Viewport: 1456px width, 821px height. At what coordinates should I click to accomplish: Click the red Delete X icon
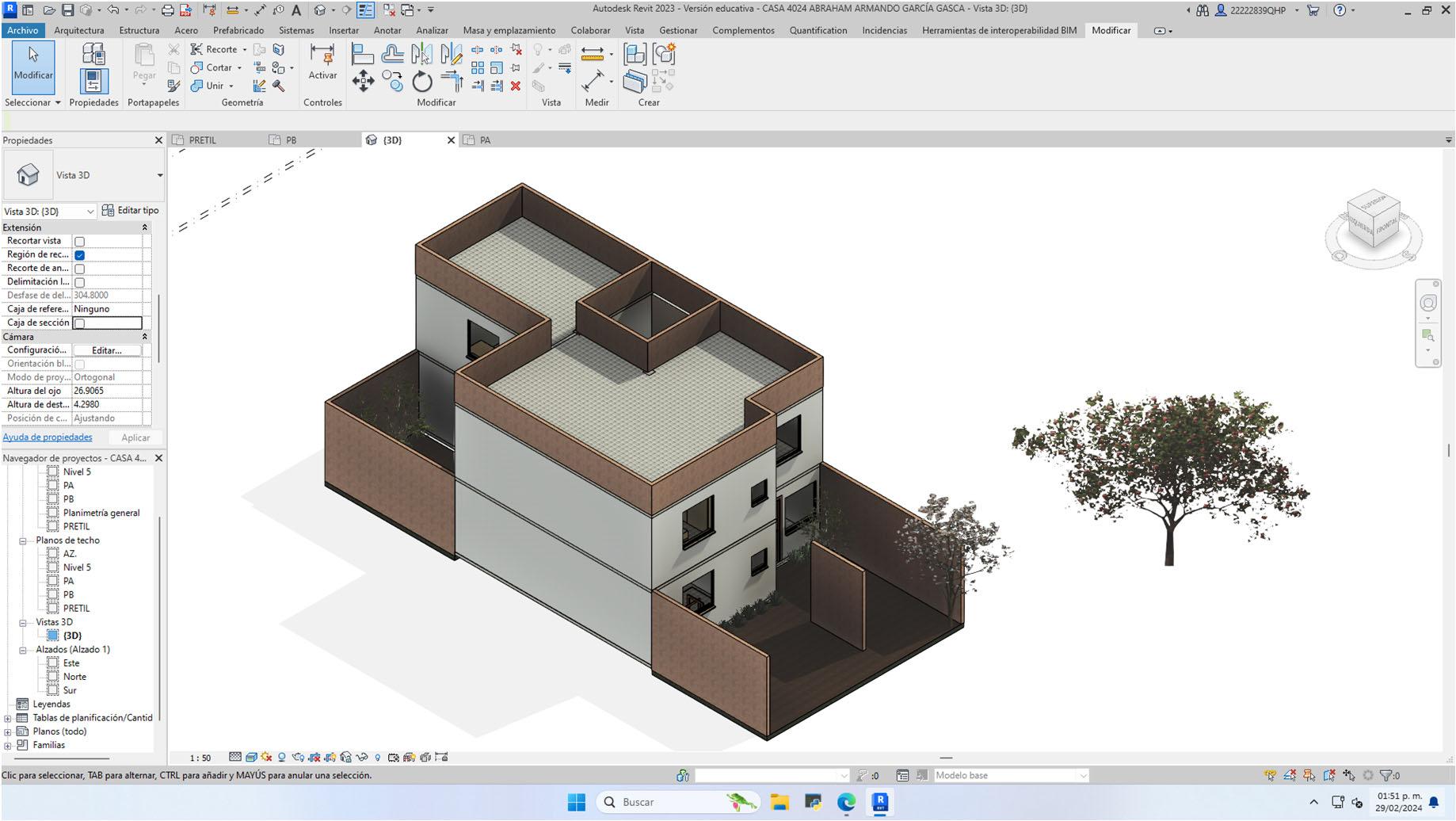coord(516,86)
